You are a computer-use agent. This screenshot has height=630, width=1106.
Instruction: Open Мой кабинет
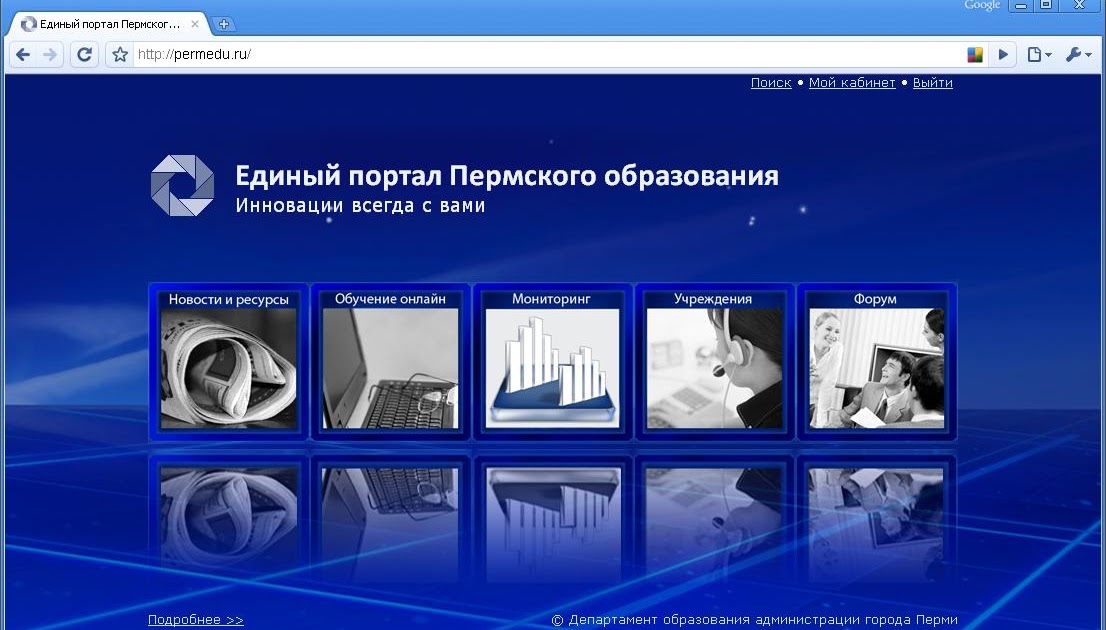(x=851, y=83)
